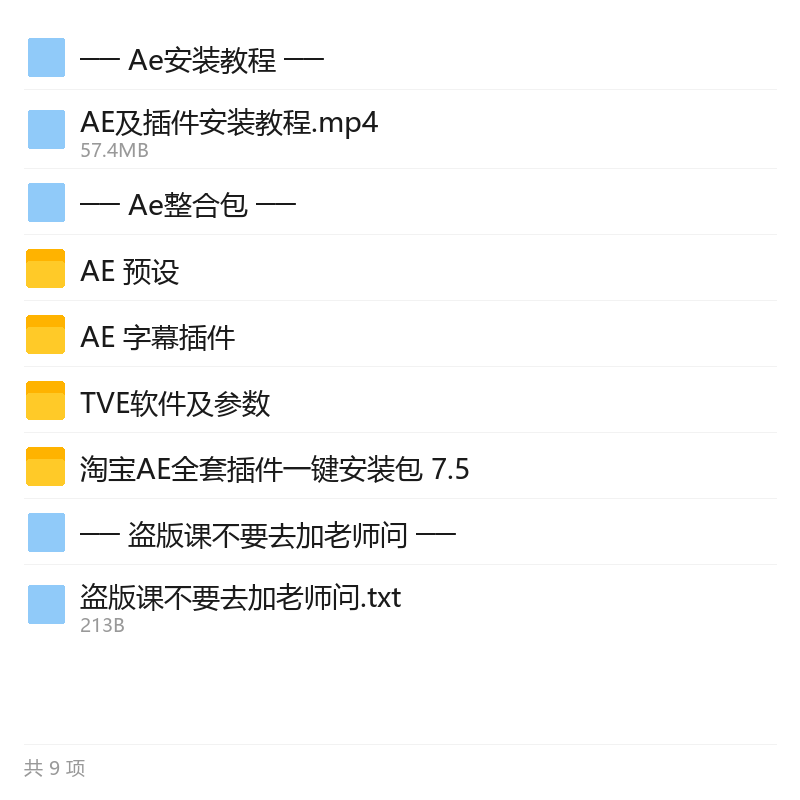Select the 盗版课不要去加老师问 divider title text

[268, 535]
